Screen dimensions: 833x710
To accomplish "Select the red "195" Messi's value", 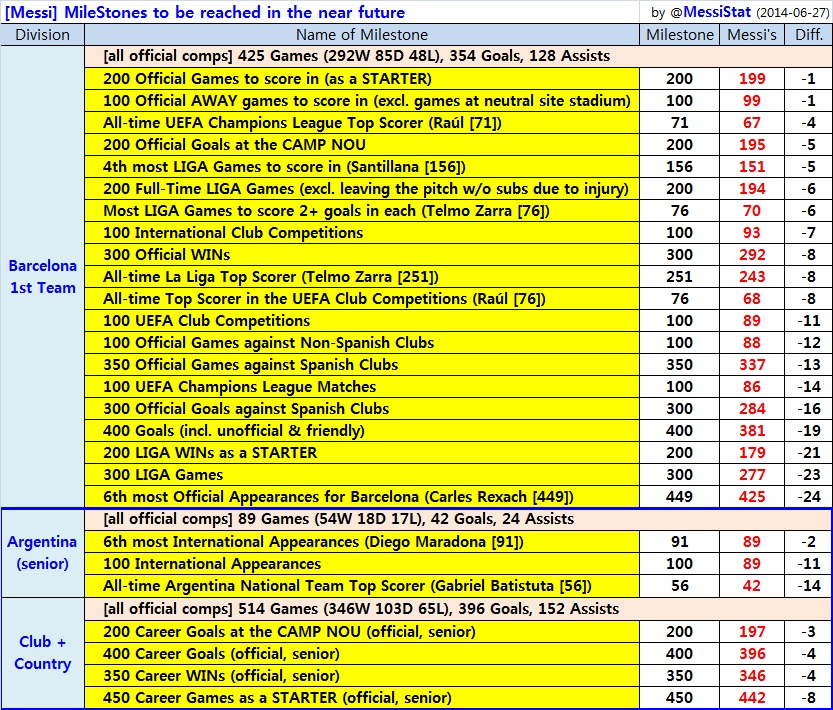I will click(x=752, y=145).
